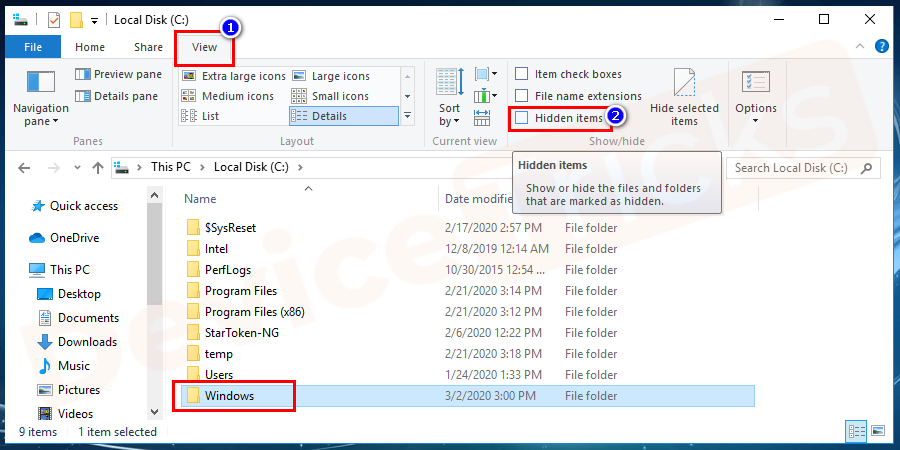This screenshot has height=450, width=900.
Task: Open Downloads in navigation pane
Action: 77,342
